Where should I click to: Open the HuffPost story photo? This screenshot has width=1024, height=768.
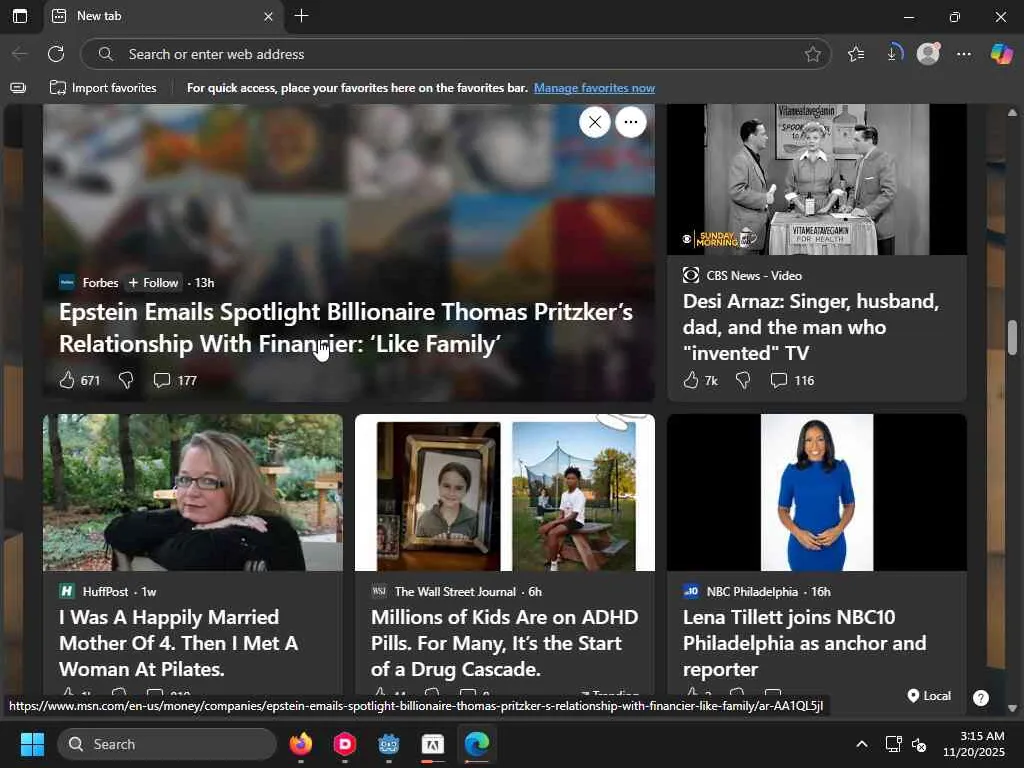(x=193, y=492)
